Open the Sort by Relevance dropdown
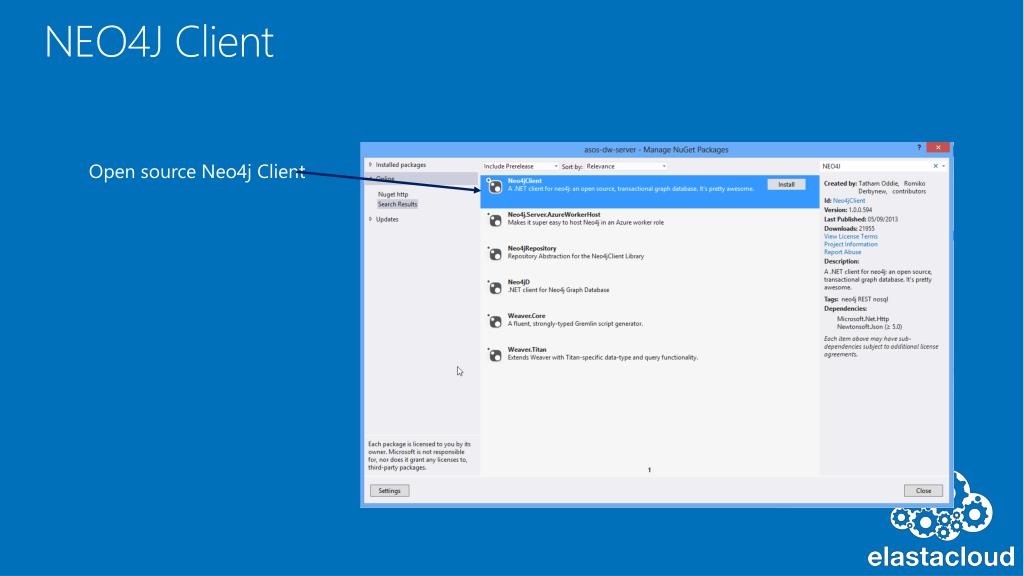The image size is (1024, 576). 626,167
